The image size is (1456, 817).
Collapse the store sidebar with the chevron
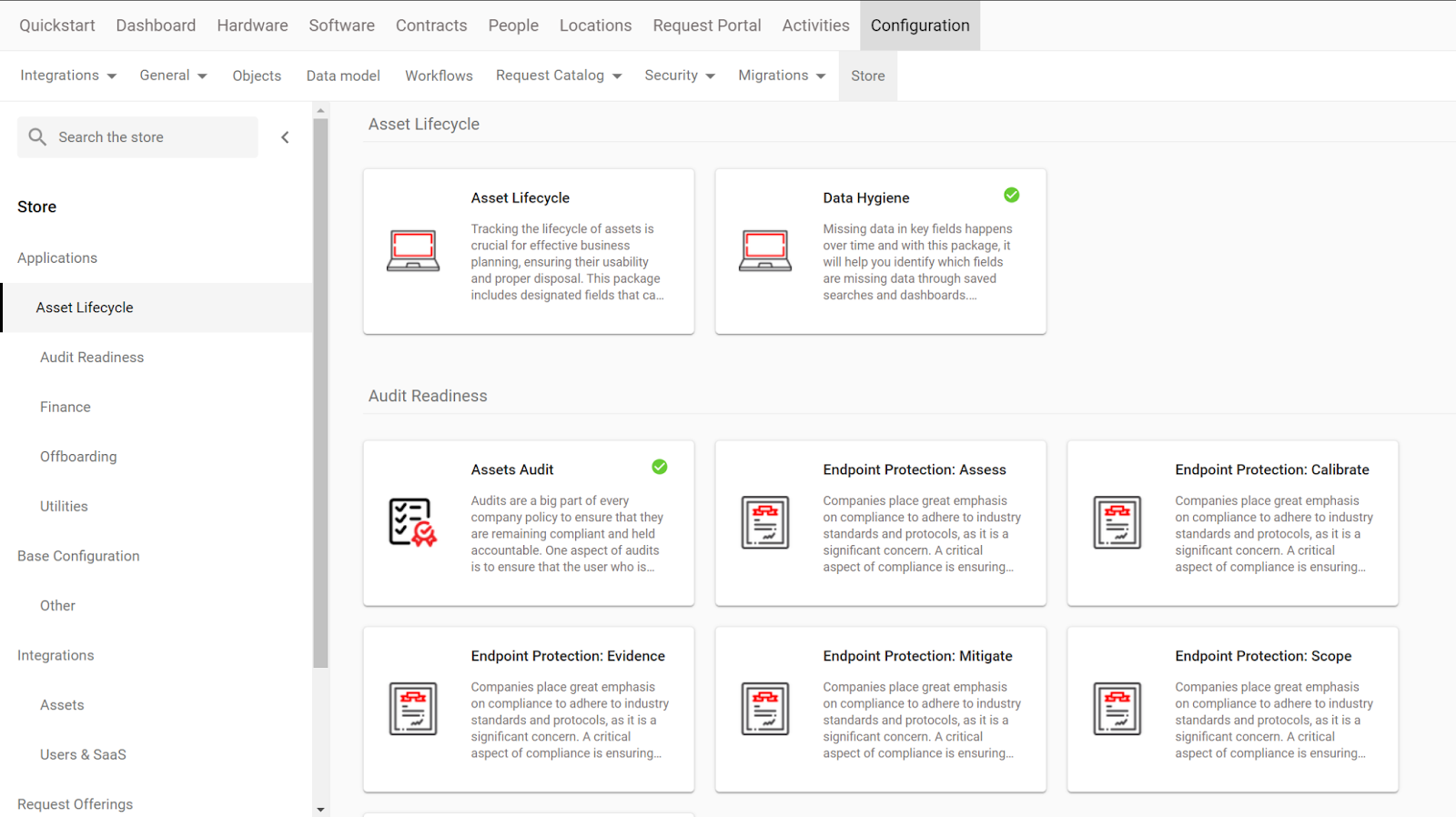(285, 137)
